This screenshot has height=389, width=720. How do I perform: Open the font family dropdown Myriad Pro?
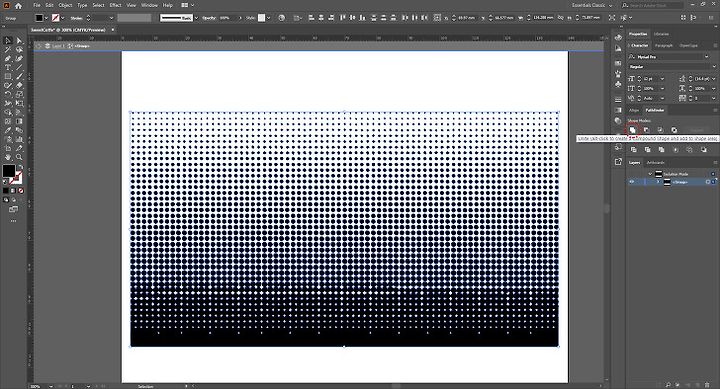pos(706,56)
